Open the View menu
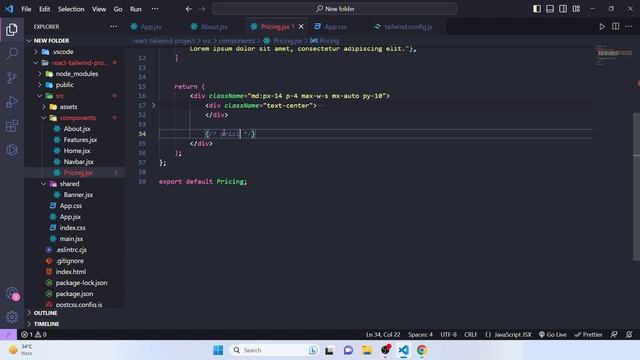The width and height of the screenshot is (640, 360). [99, 9]
